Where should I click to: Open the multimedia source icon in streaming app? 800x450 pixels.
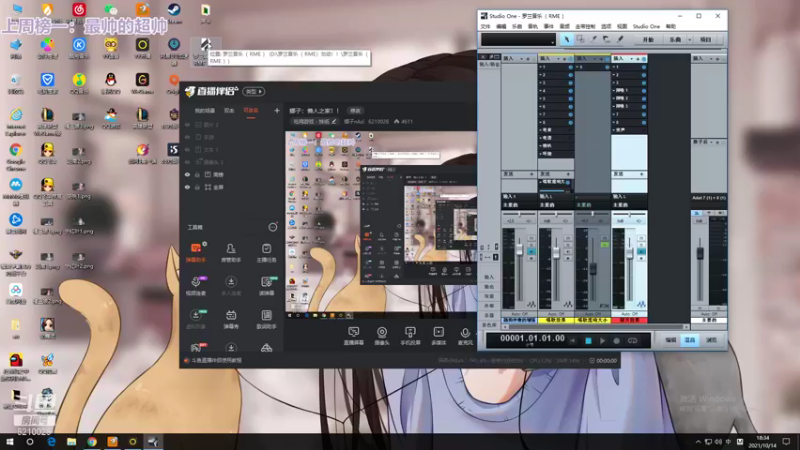coord(437,334)
